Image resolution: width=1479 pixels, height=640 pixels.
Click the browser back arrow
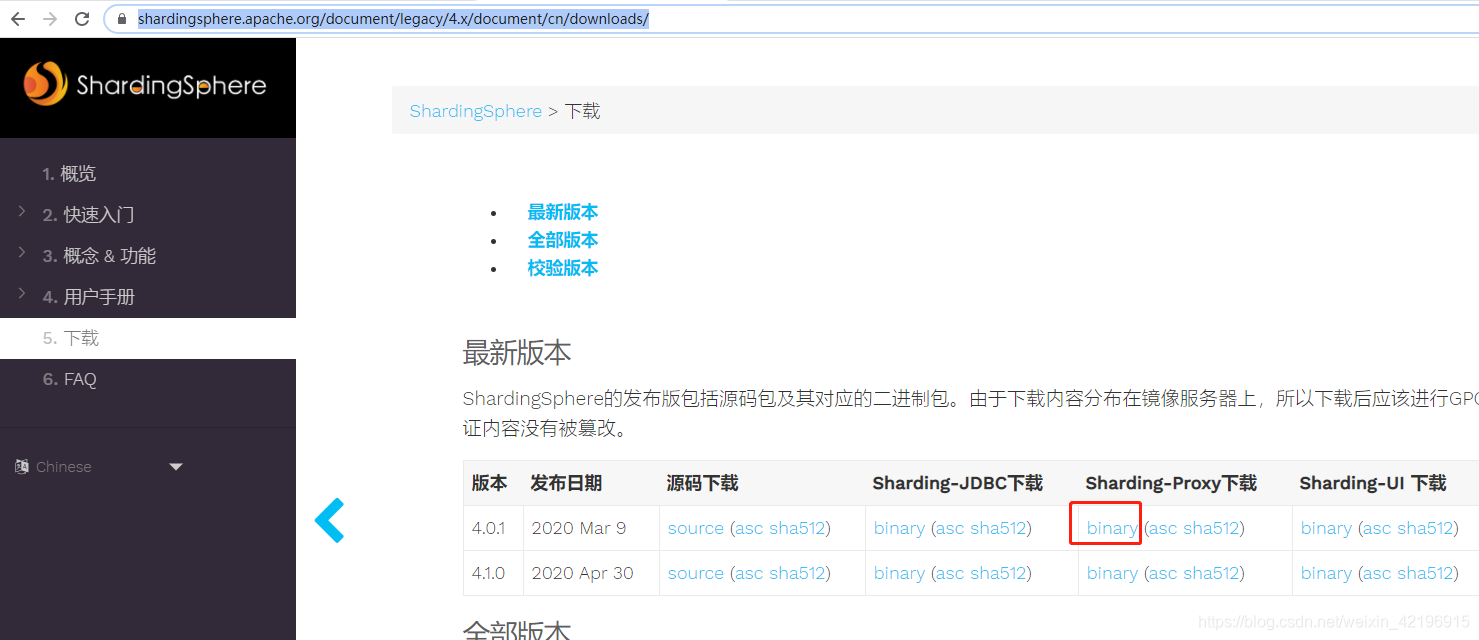pyautogui.click(x=17, y=19)
